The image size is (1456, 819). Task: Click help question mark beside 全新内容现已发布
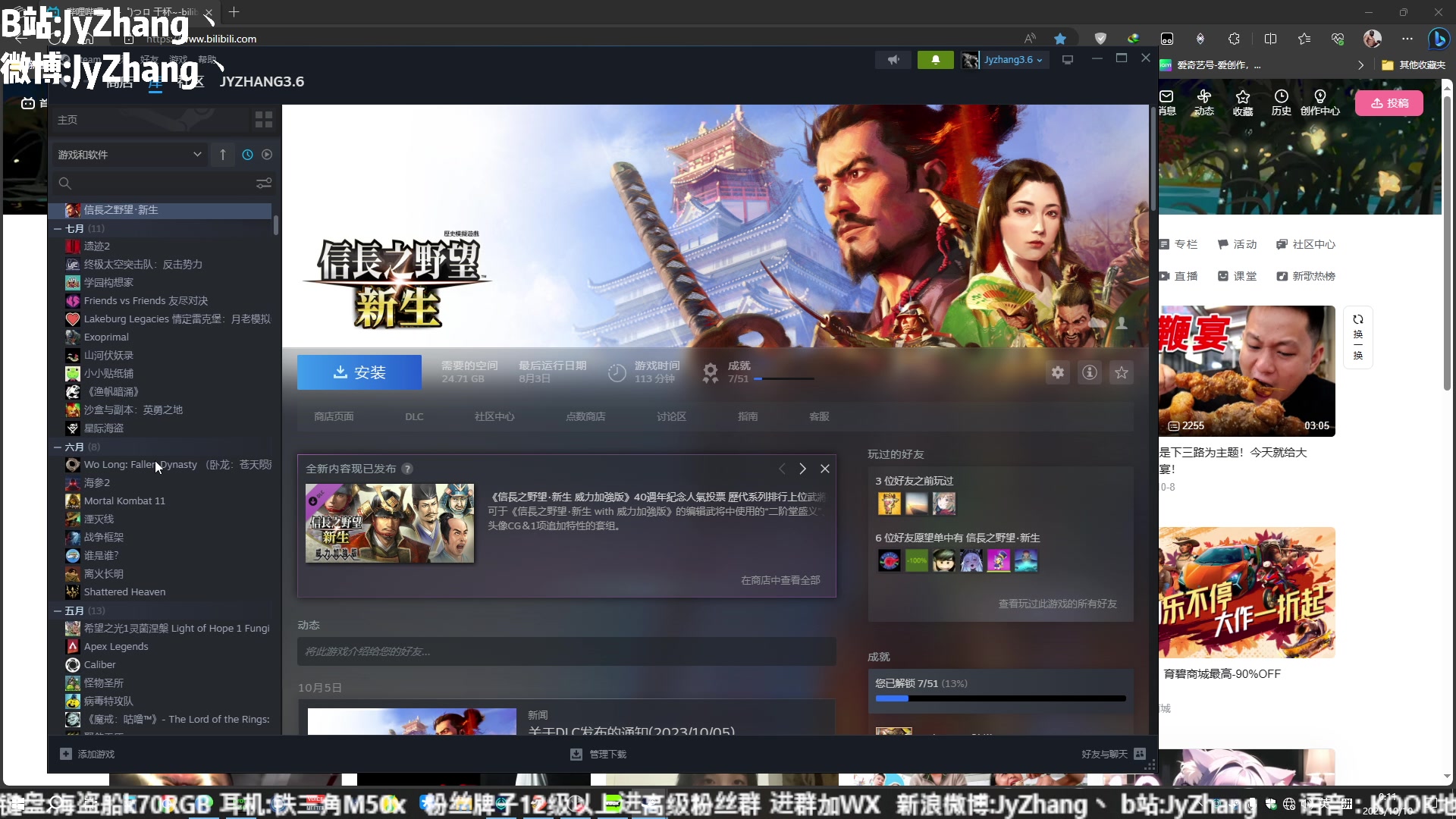pos(407,469)
